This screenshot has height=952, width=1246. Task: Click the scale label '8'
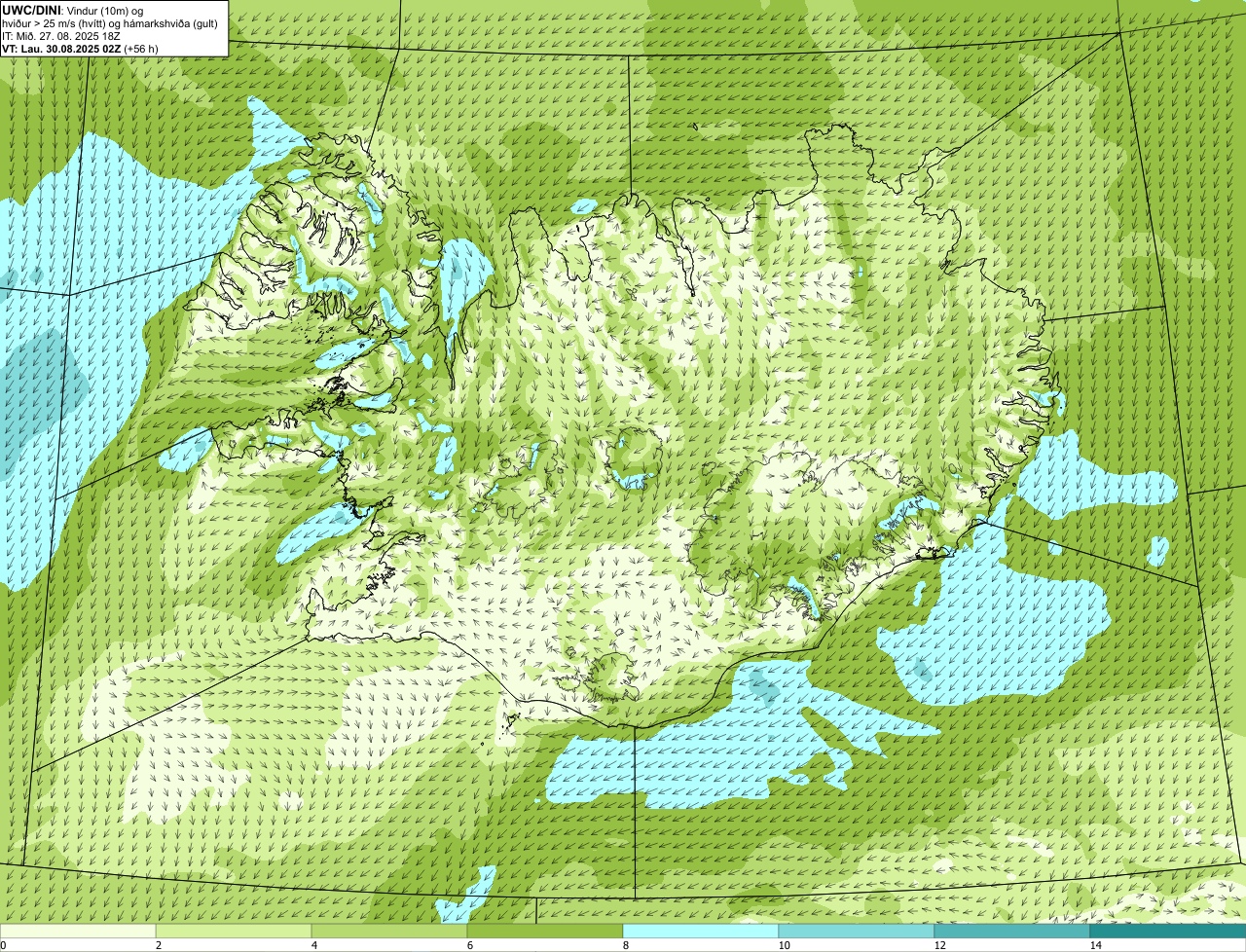[x=625, y=945]
